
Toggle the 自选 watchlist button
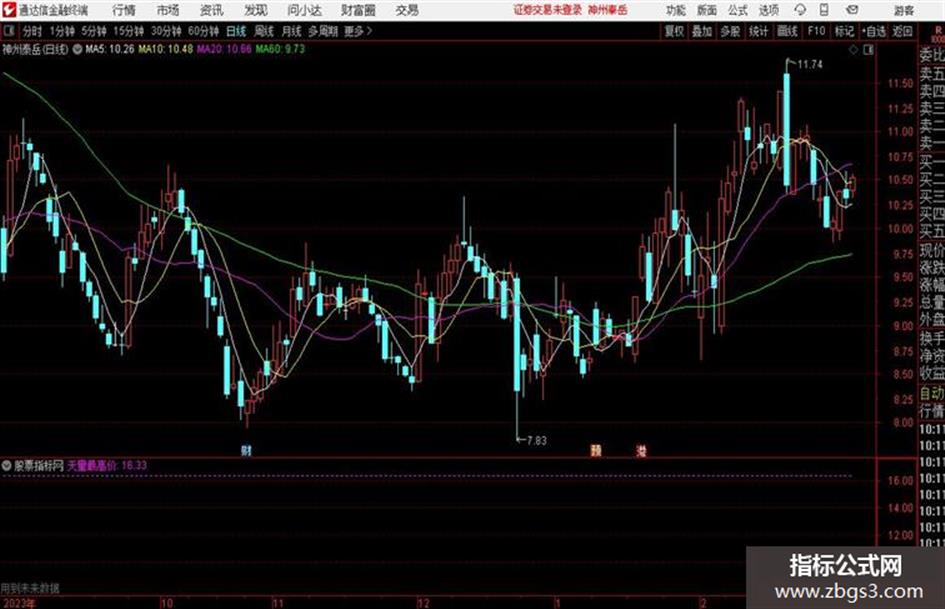click(874, 31)
